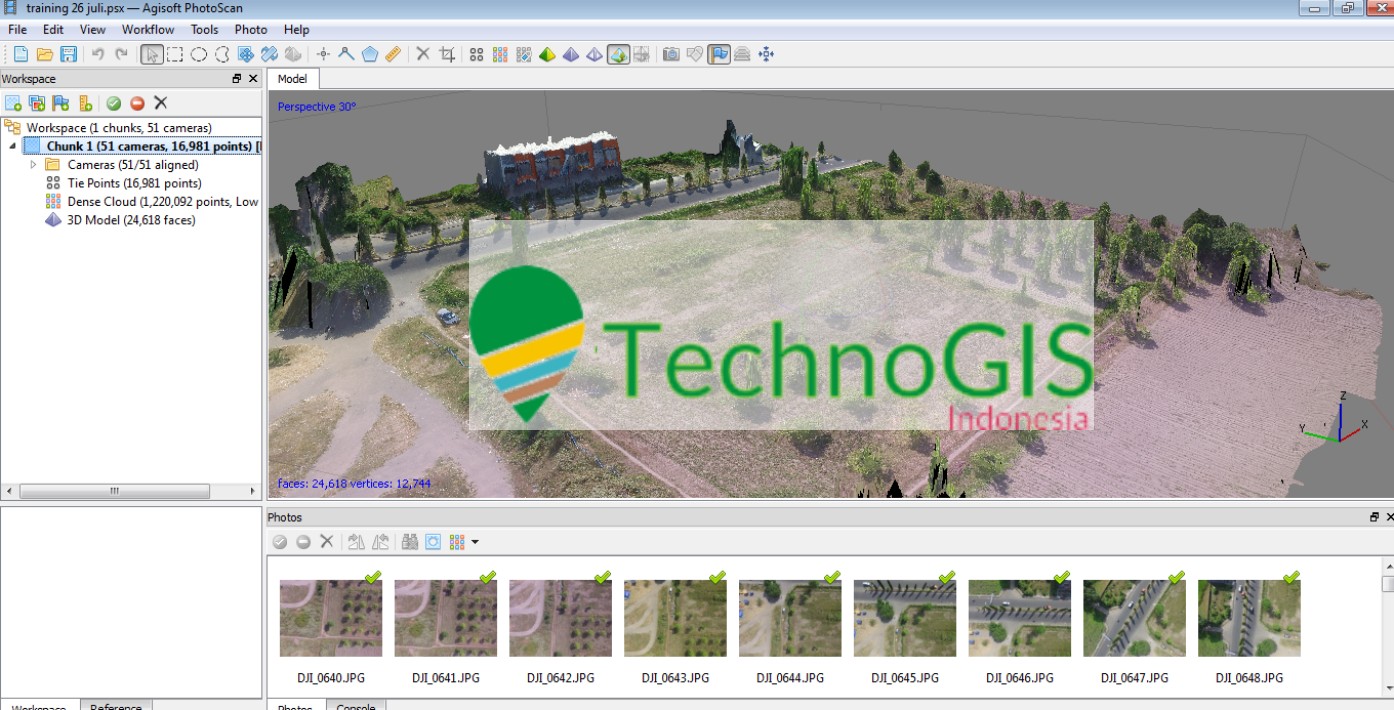The height and width of the screenshot is (710, 1394).
Task: Switch view to Shaded model mode
Action: 547,54
